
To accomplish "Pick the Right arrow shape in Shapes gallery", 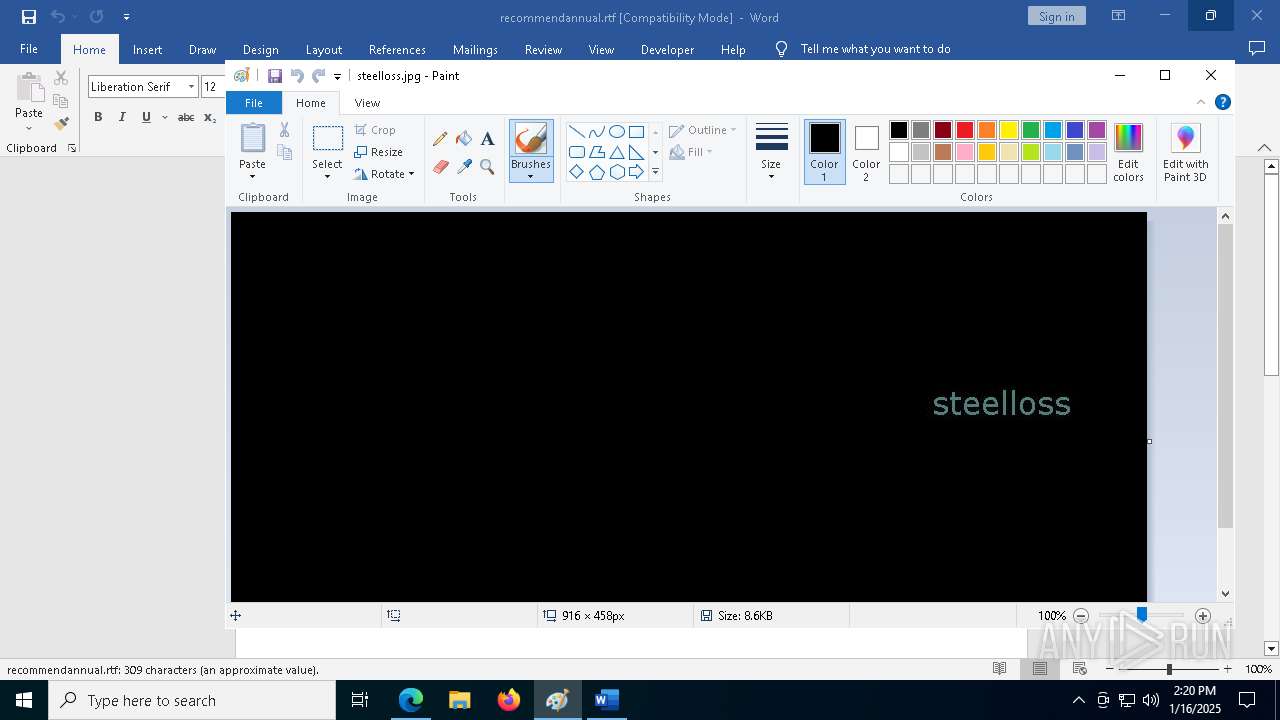I will [x=636, y=172].
